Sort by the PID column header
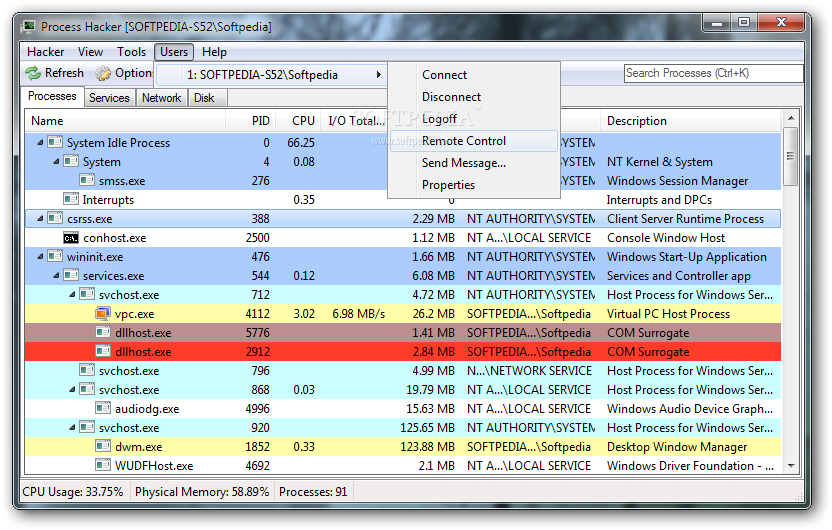This screenshot has width=832, height=530. coord(249,121)
